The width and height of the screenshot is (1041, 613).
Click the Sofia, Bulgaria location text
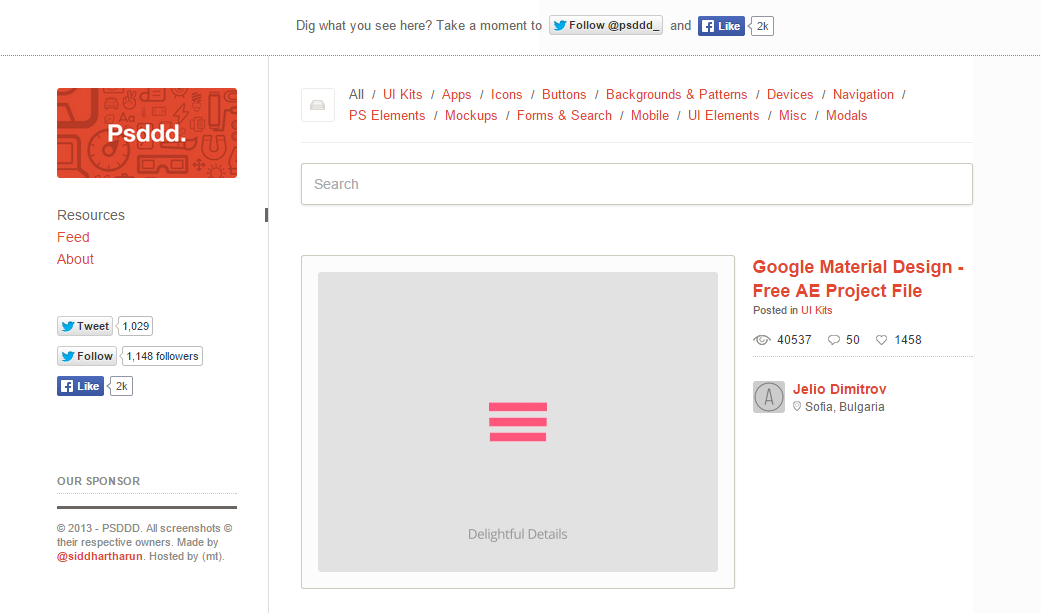coord(844,407)
